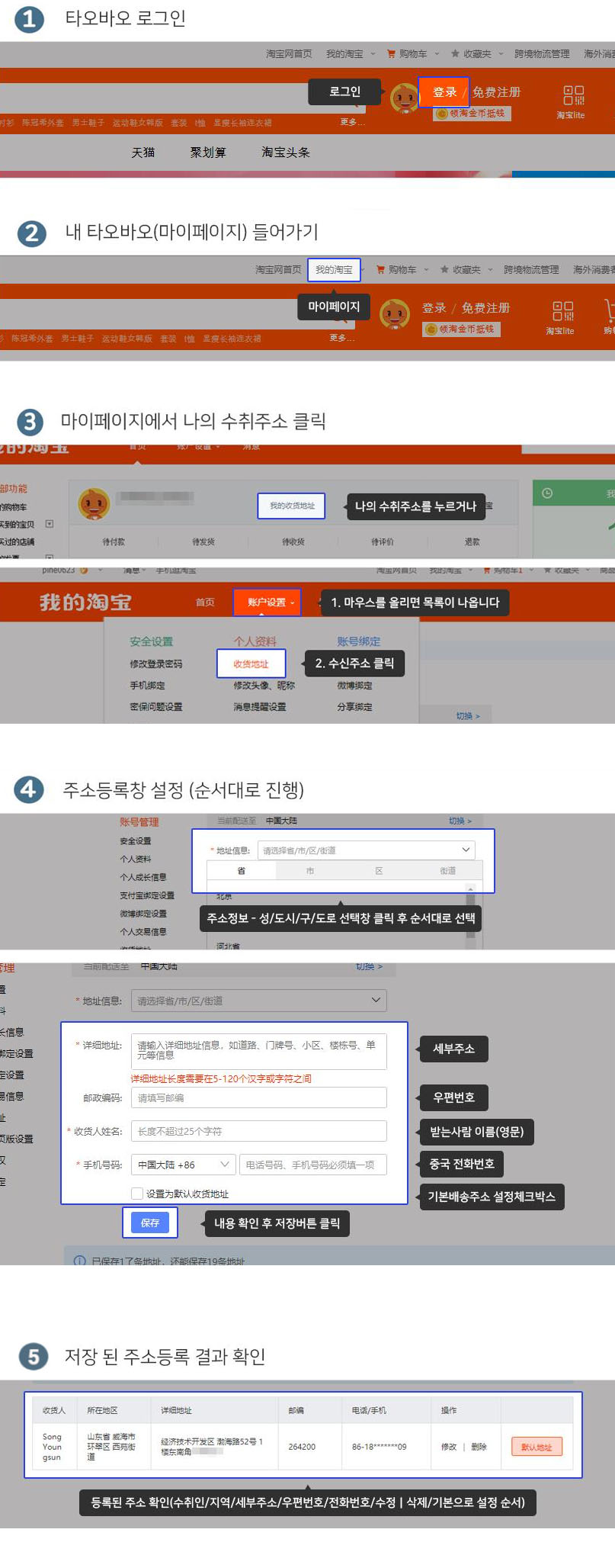Open 个人交易信息 in the 账号管理 sidebar

143,932
